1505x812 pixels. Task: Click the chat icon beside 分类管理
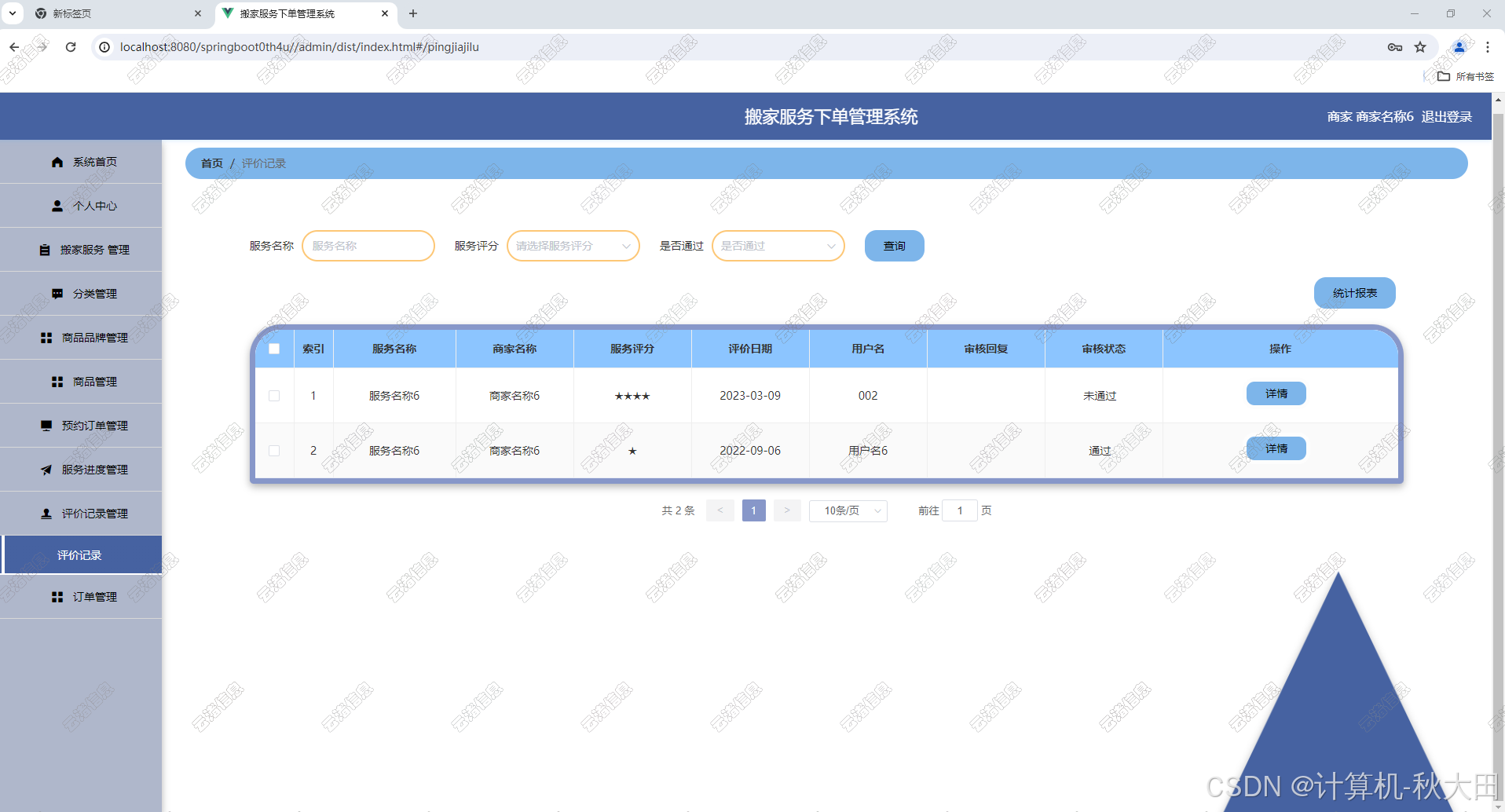click(57, 294)
